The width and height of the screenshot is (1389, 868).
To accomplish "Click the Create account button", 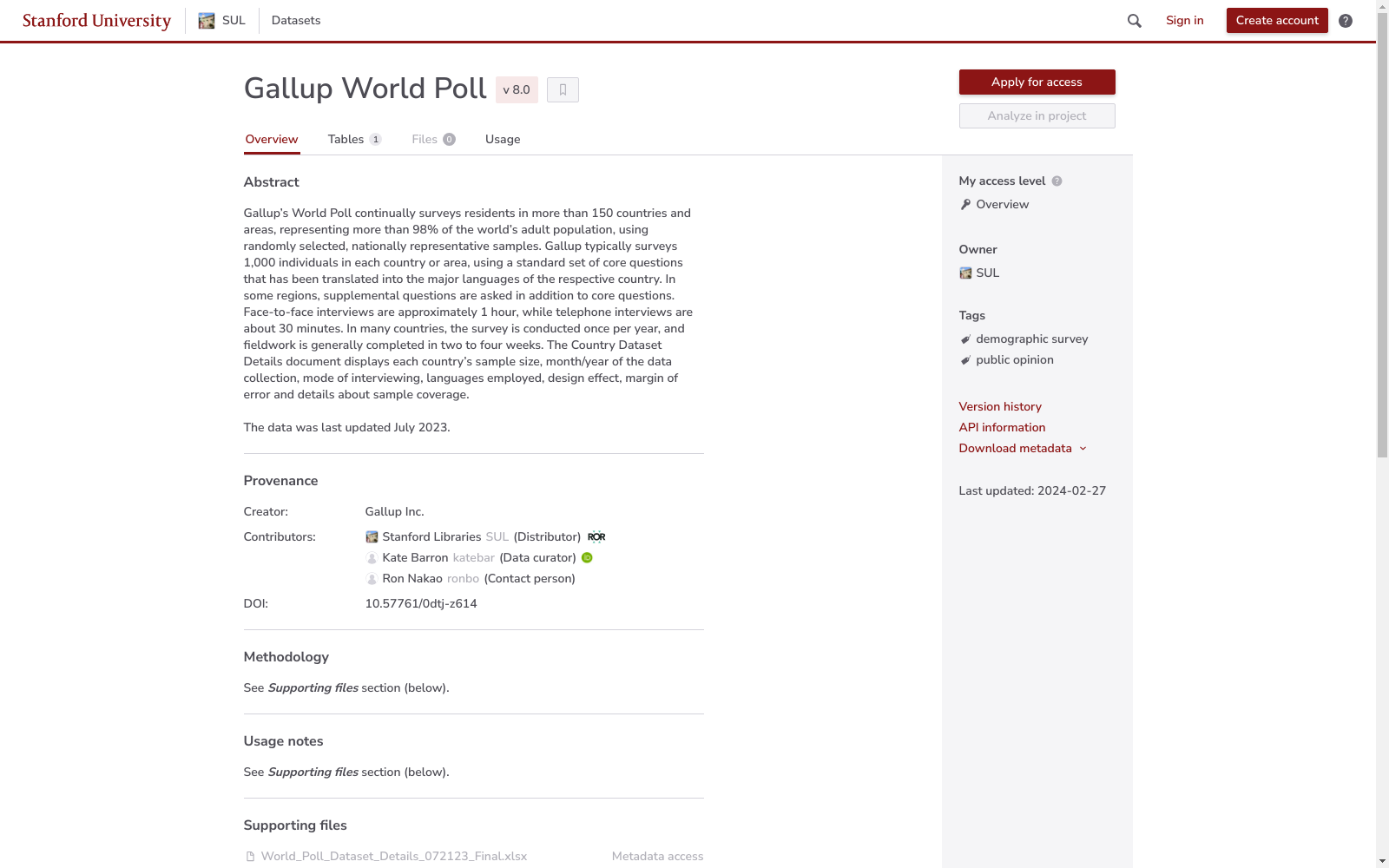I will pyautogui.click(x=1276, y=21).
